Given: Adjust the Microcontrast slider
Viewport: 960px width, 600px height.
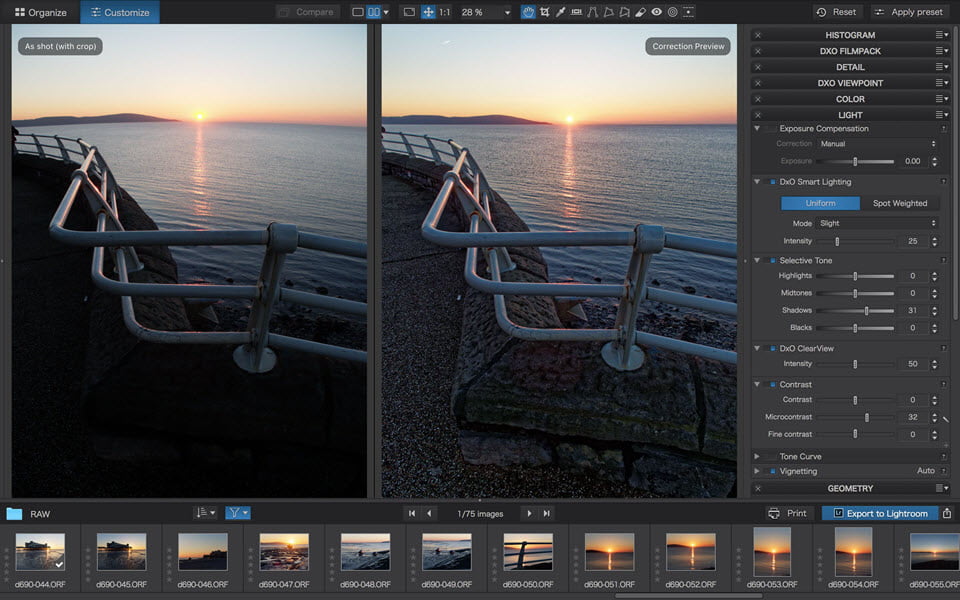Looking at the screenshot, I should point(866,418).
